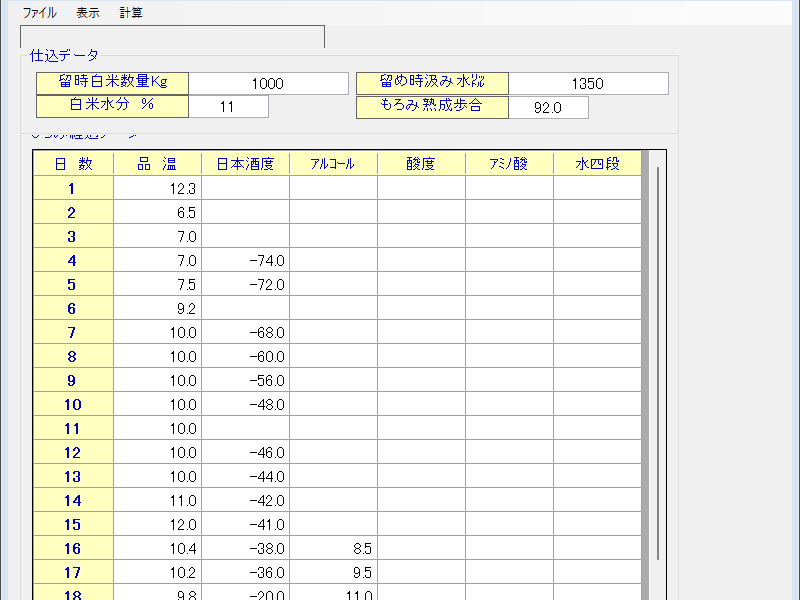Open the 表示 menu
Viewport: 800px width, 600px height.
click(x=88, y=13)
